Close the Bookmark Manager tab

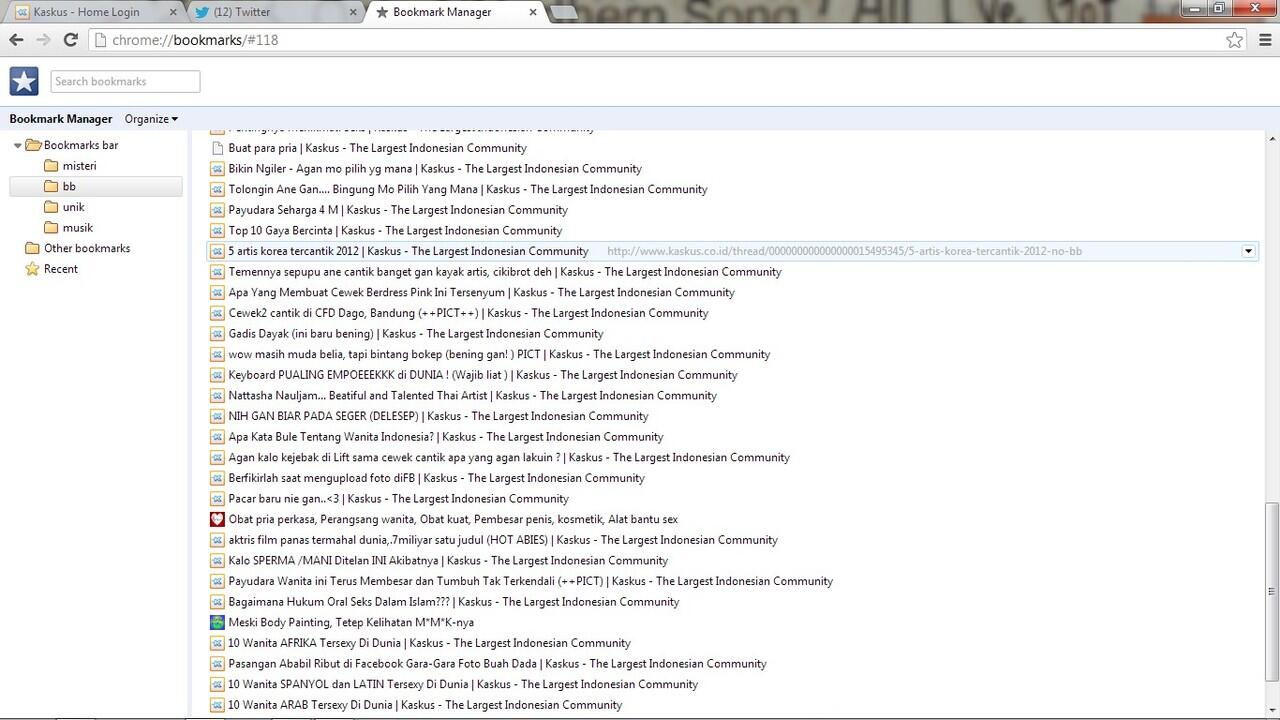coord(533,13)
